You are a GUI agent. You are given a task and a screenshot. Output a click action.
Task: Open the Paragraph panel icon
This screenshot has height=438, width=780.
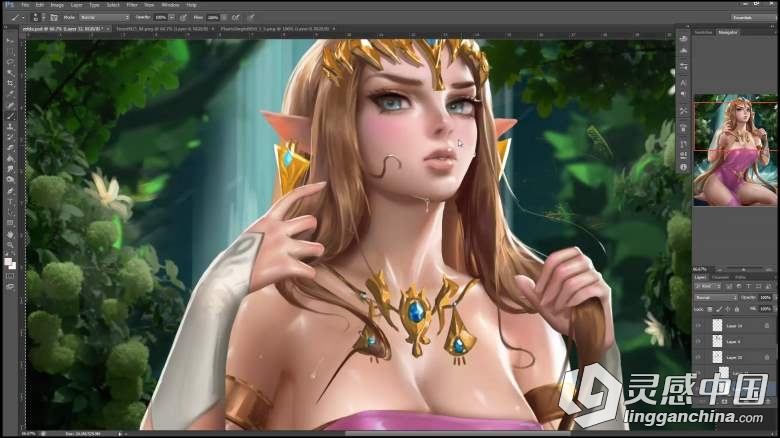683,94
